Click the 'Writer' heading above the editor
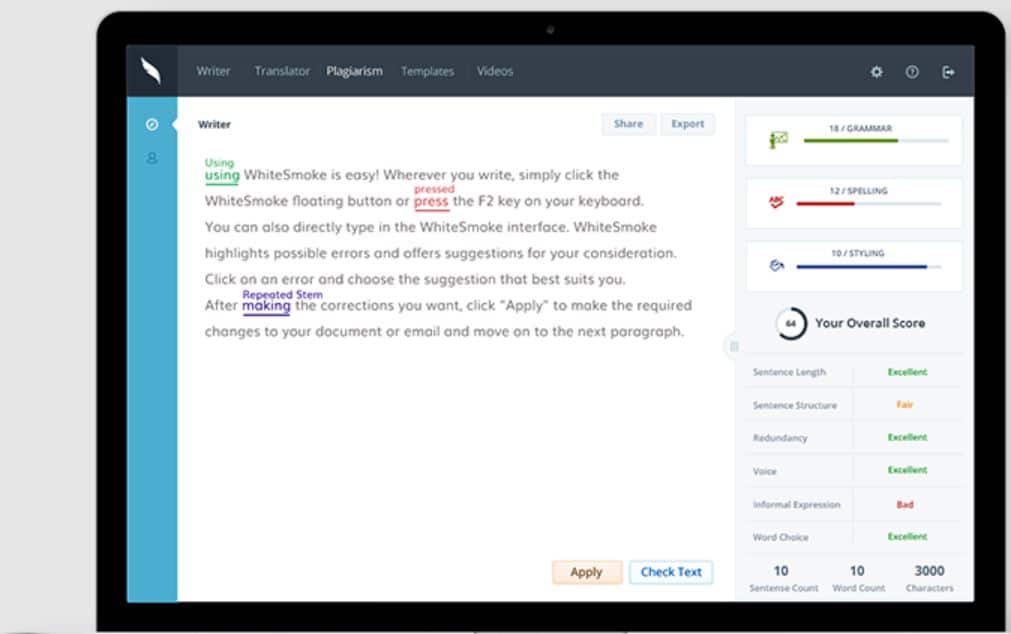 click(x=214, y=124)
